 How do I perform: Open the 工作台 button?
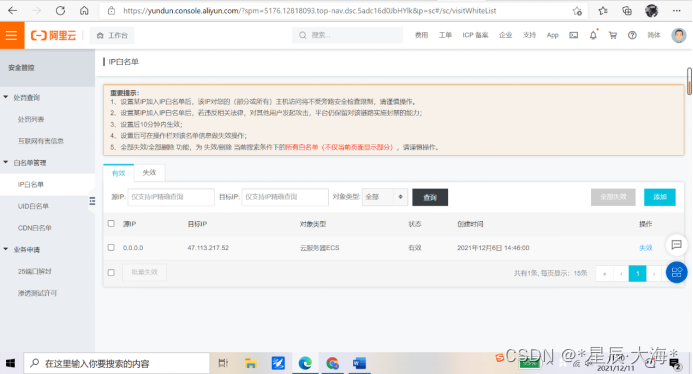(112, 35)
